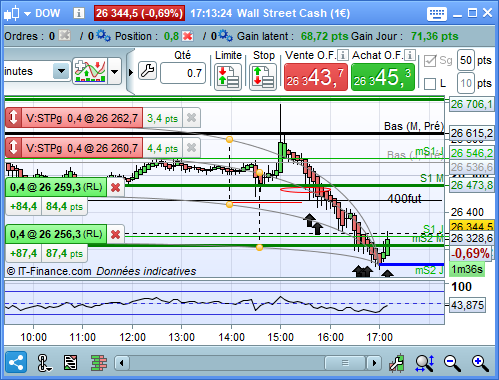Screen dimensions: 499x380
Task: Select position label 0,4 @ 26 256,3
Action: (56, 234)
